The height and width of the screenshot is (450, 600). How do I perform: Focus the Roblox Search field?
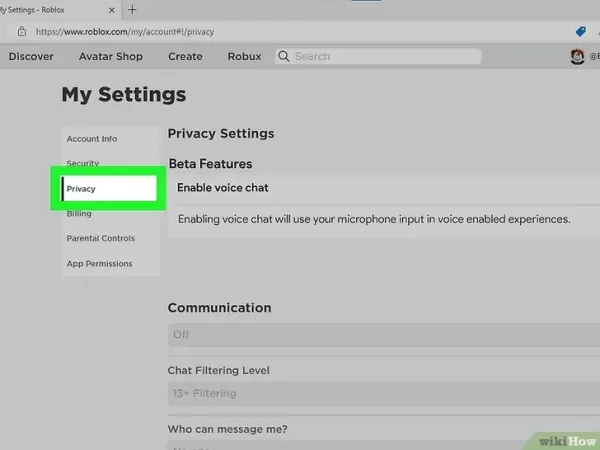[x=378, y=56]
